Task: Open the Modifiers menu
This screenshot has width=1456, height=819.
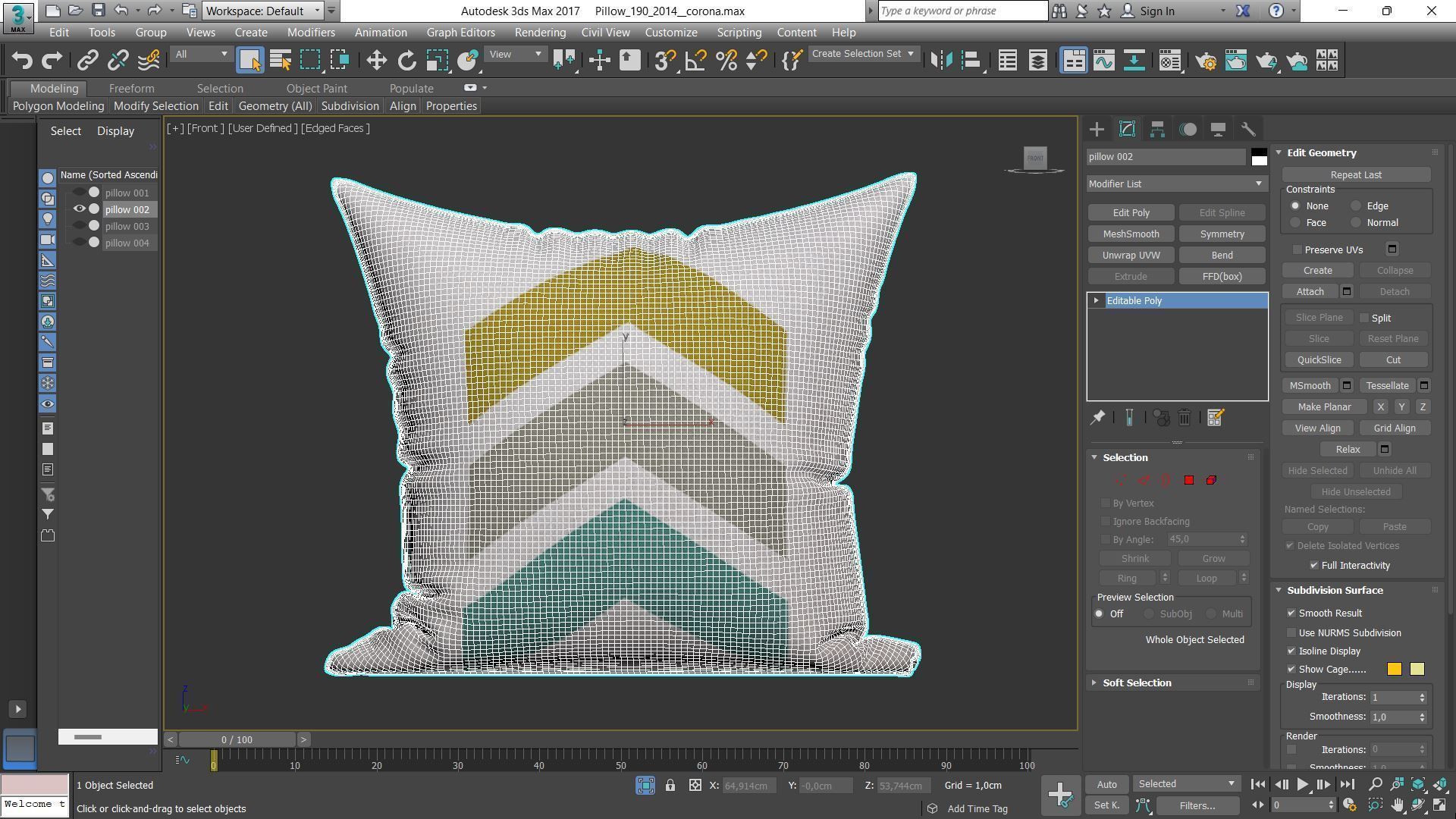Action: click(x=311, y=33)
